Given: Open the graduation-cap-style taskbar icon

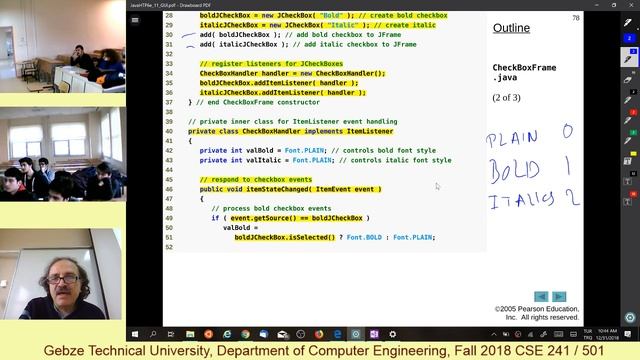Looking at the screenshot, I should 282,335.
